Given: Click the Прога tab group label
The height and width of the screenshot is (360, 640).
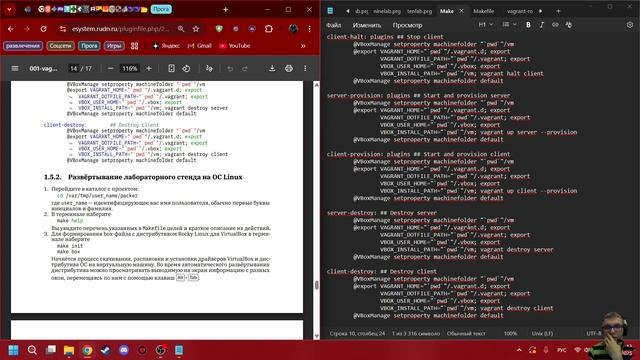Looking at the screenshot, I should point(161,9).
